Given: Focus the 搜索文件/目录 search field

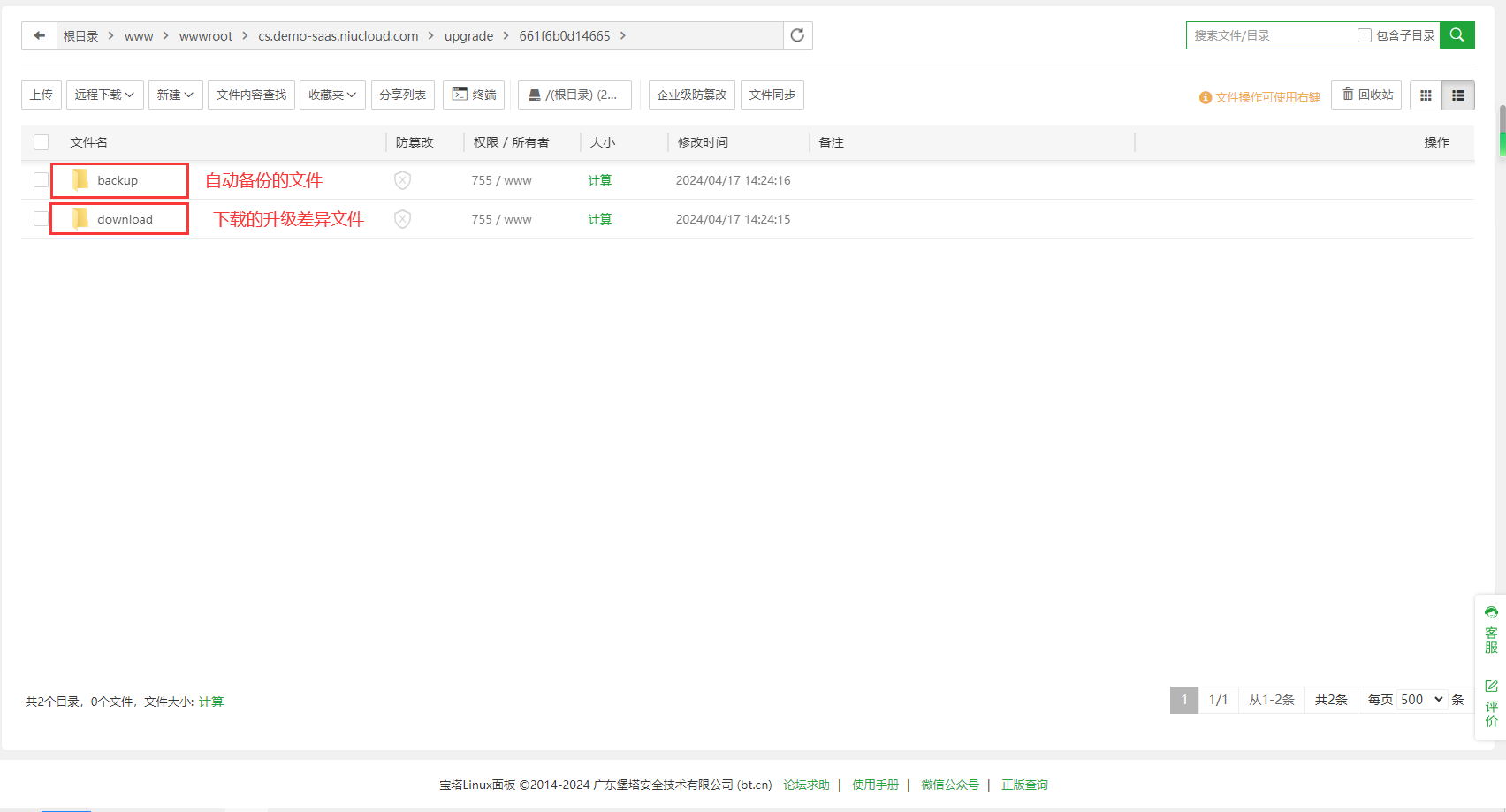Looking at the screenshot, I should pyautogui.click(x=1269, y=35).
